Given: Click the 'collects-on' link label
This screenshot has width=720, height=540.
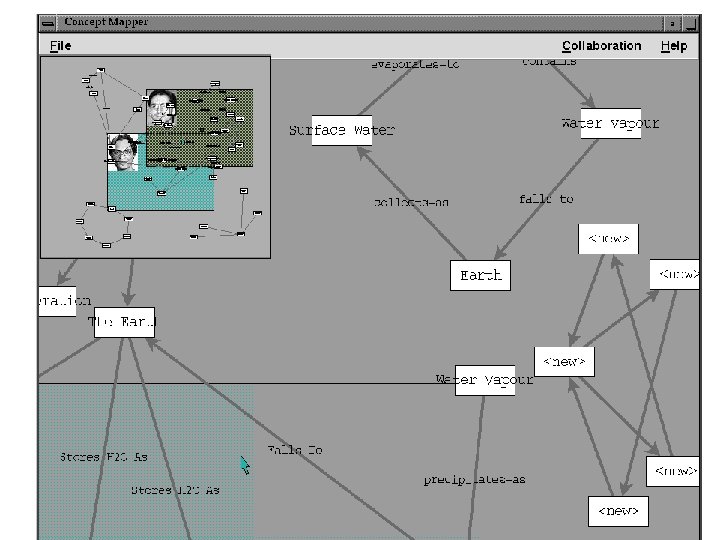Looking at the screenshot, I should click(411, 202).
